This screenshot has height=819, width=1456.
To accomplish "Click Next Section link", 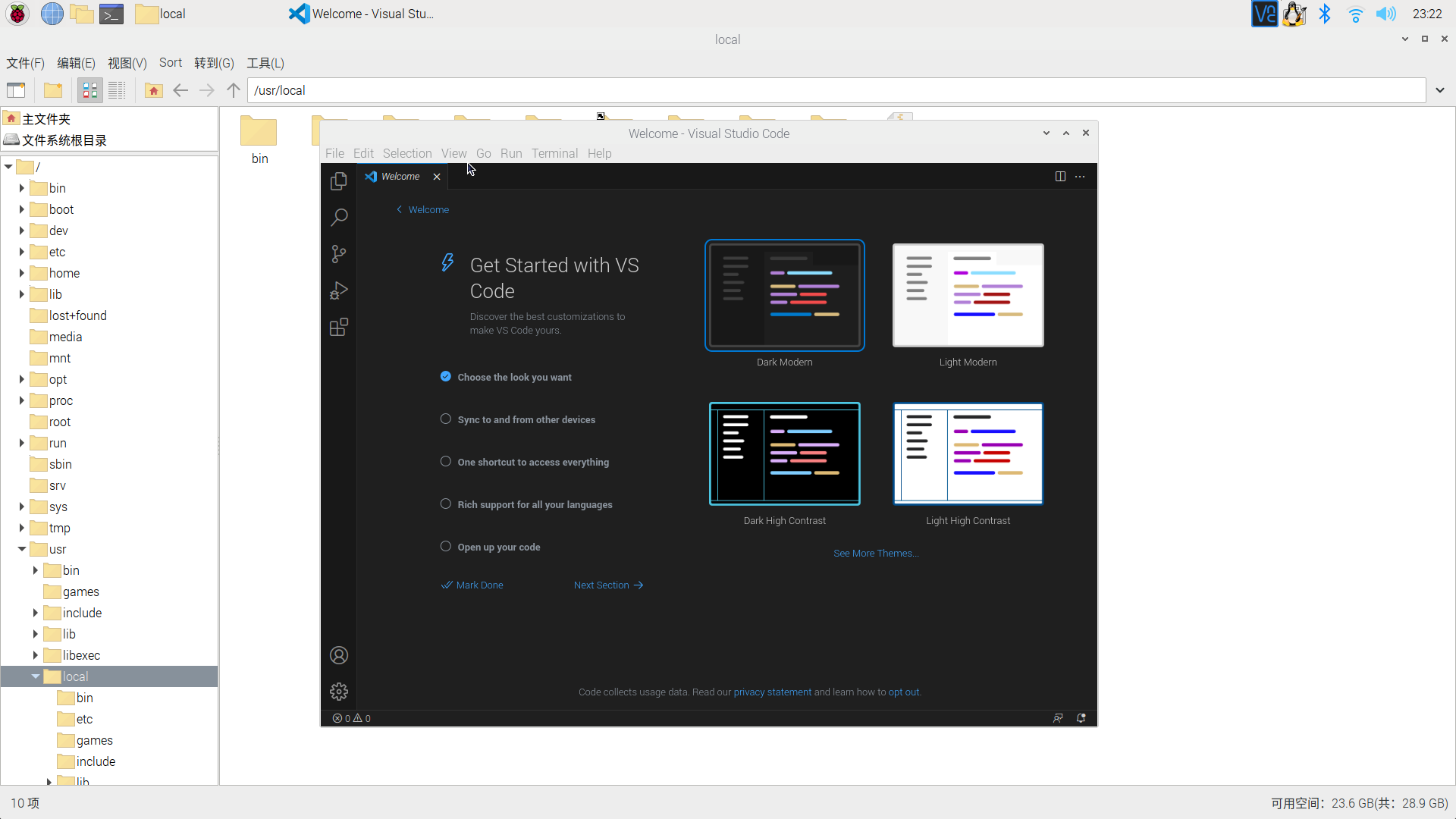I will (608, 585).
